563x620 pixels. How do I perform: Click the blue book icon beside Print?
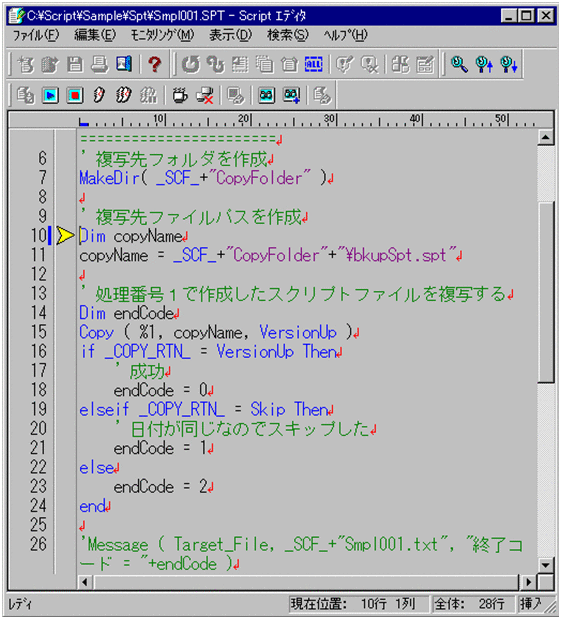[124, 64]
